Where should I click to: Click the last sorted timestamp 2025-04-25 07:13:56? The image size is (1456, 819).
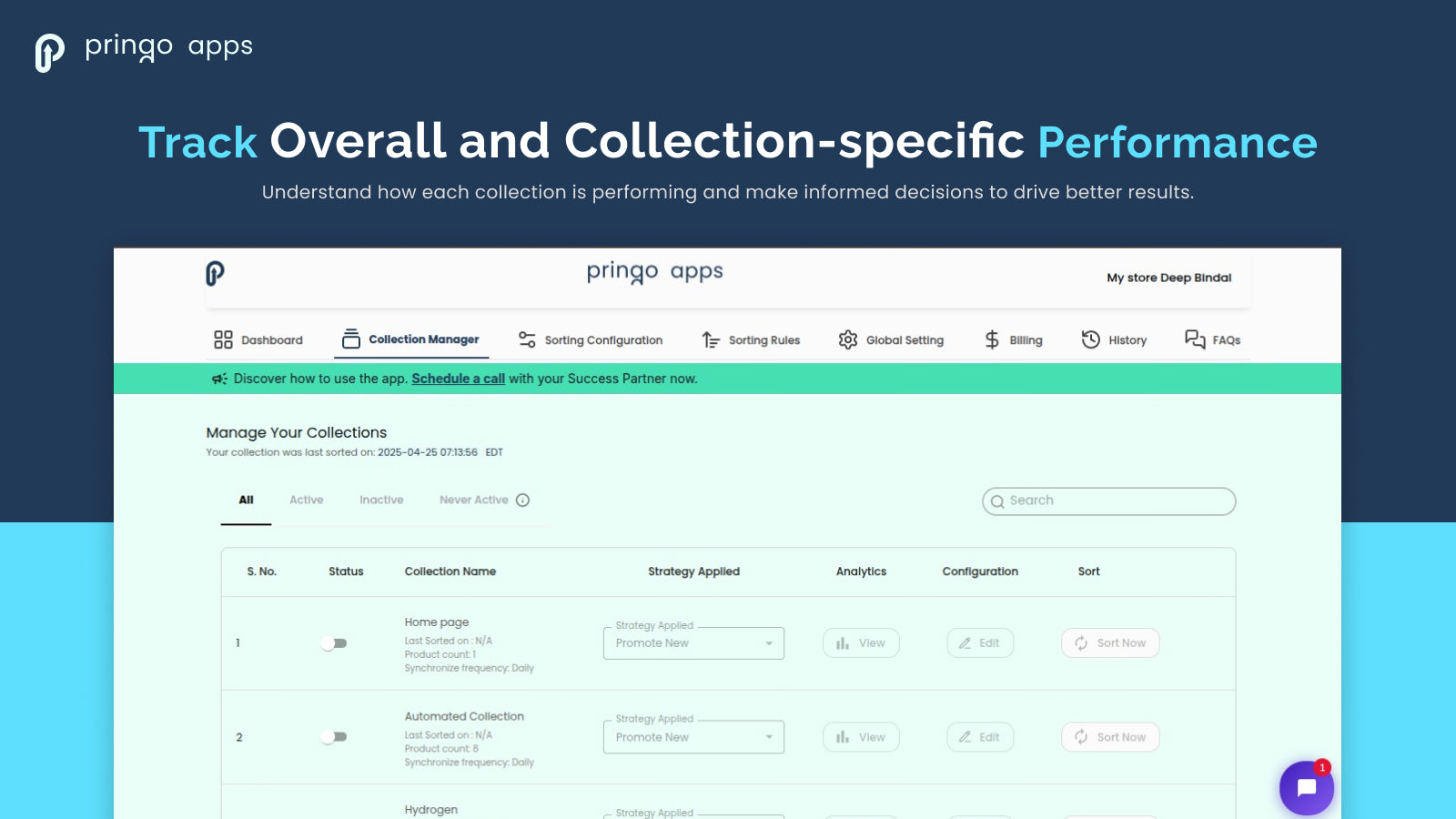tap(428, 452)
